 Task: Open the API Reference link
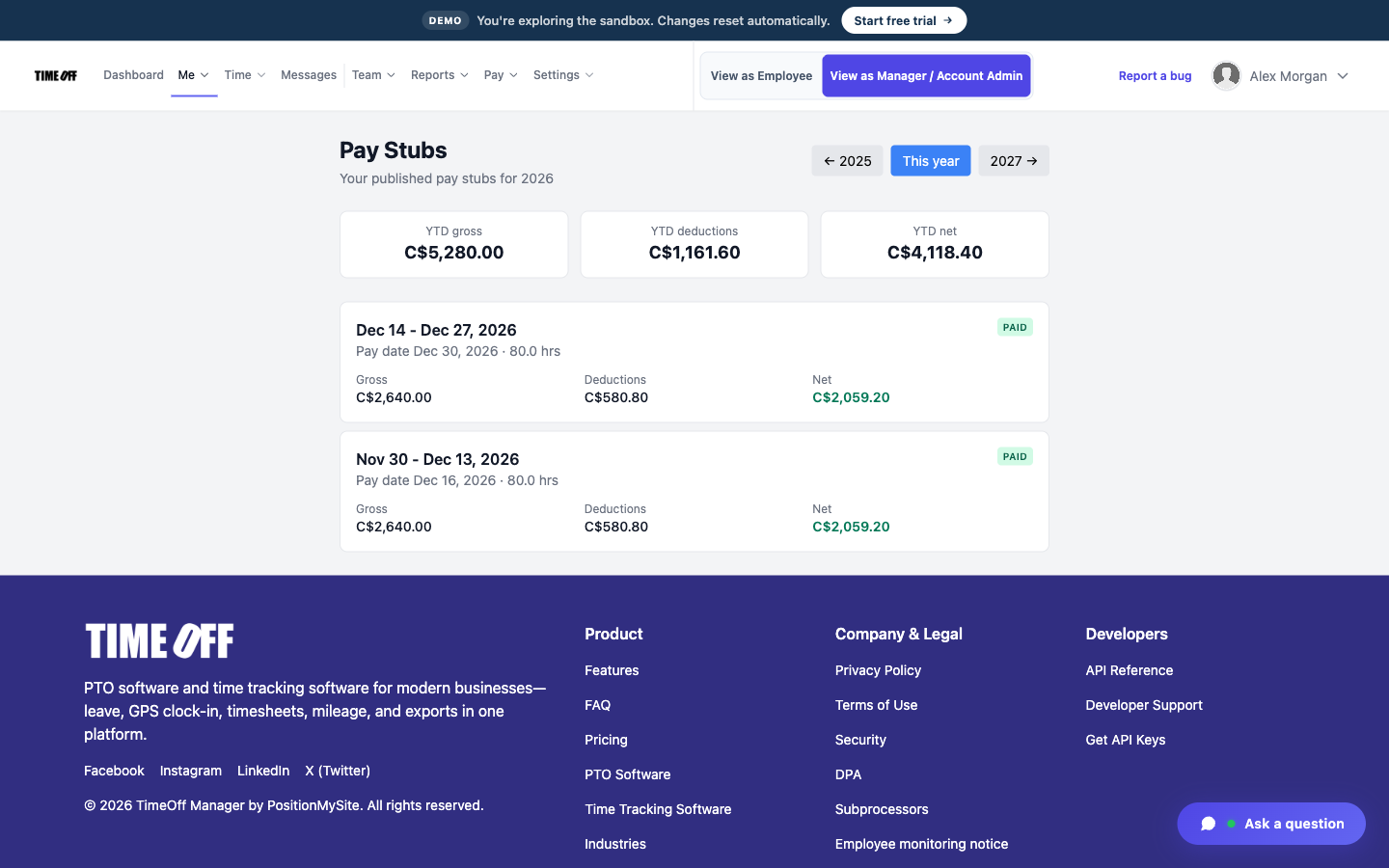(1130, 670)
